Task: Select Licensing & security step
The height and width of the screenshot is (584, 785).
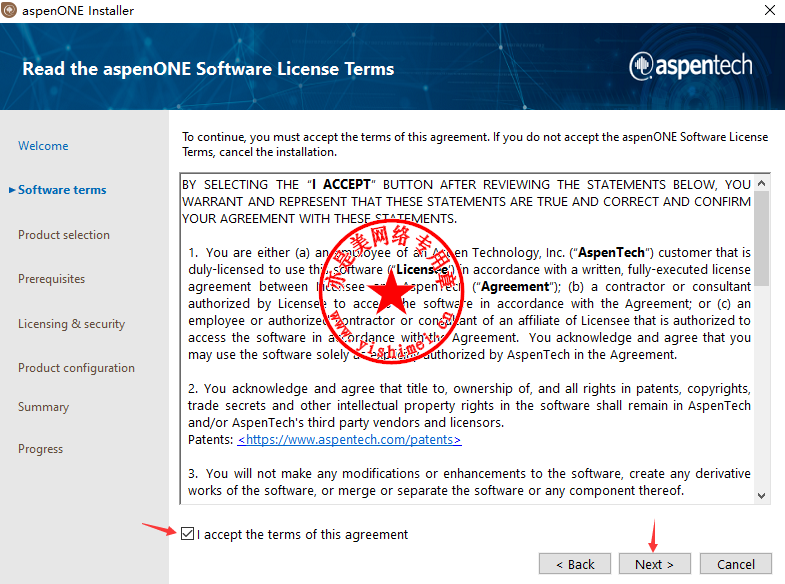Action: pos(72,324)
